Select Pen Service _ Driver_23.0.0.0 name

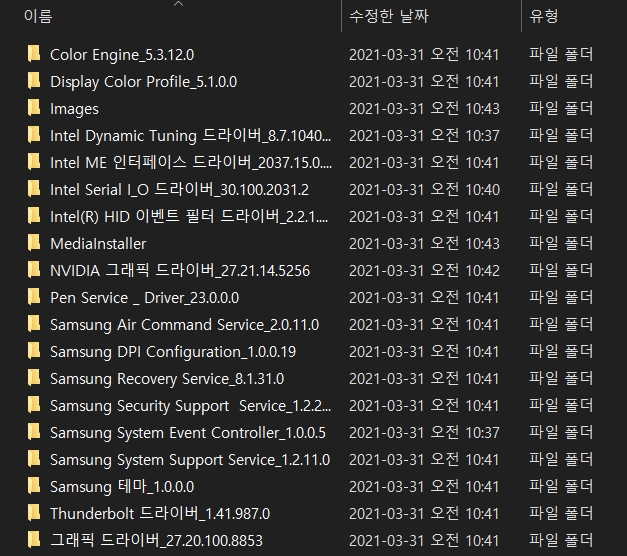pos(145,298)
